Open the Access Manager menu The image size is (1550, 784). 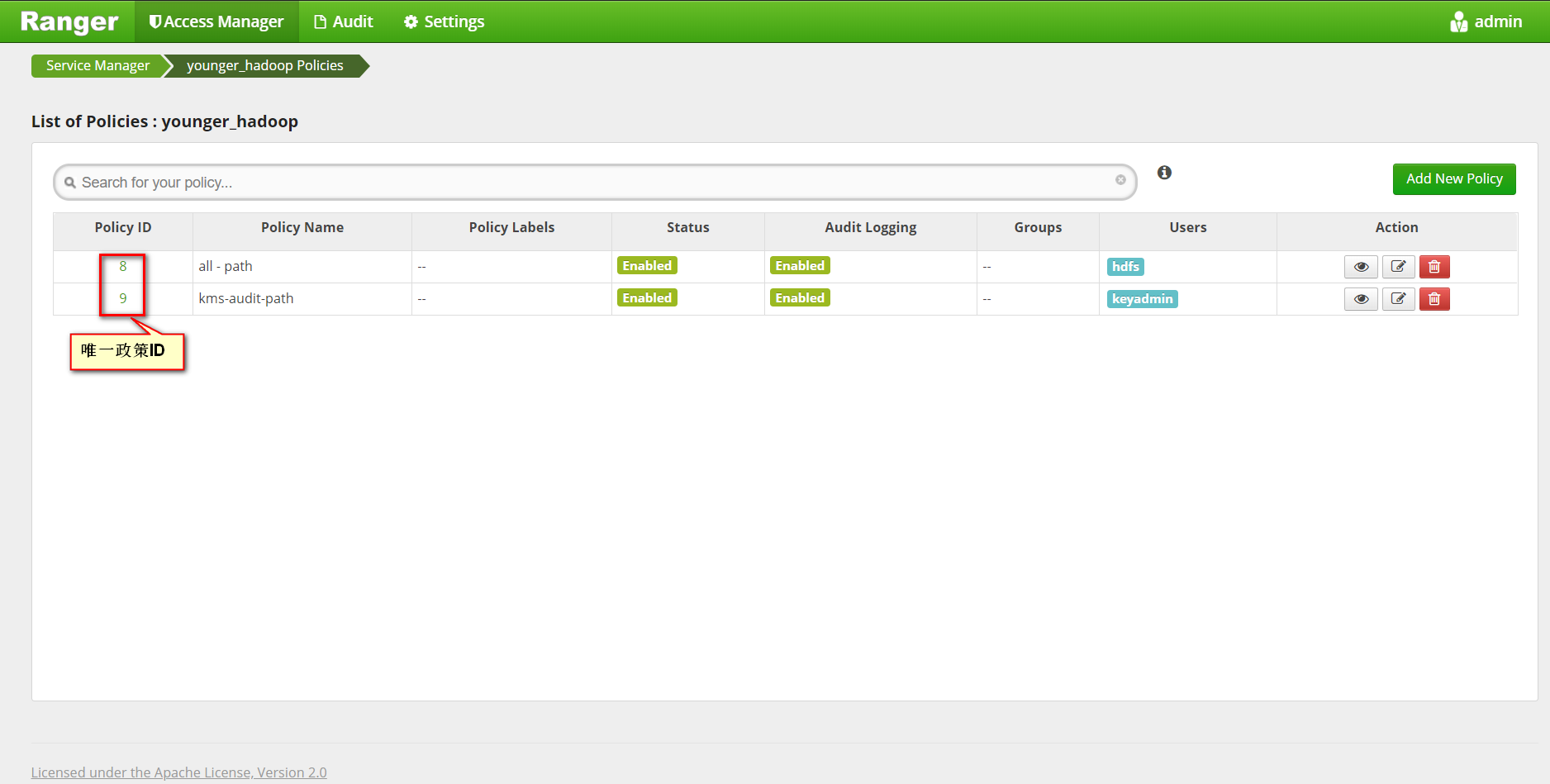[216, 21]
